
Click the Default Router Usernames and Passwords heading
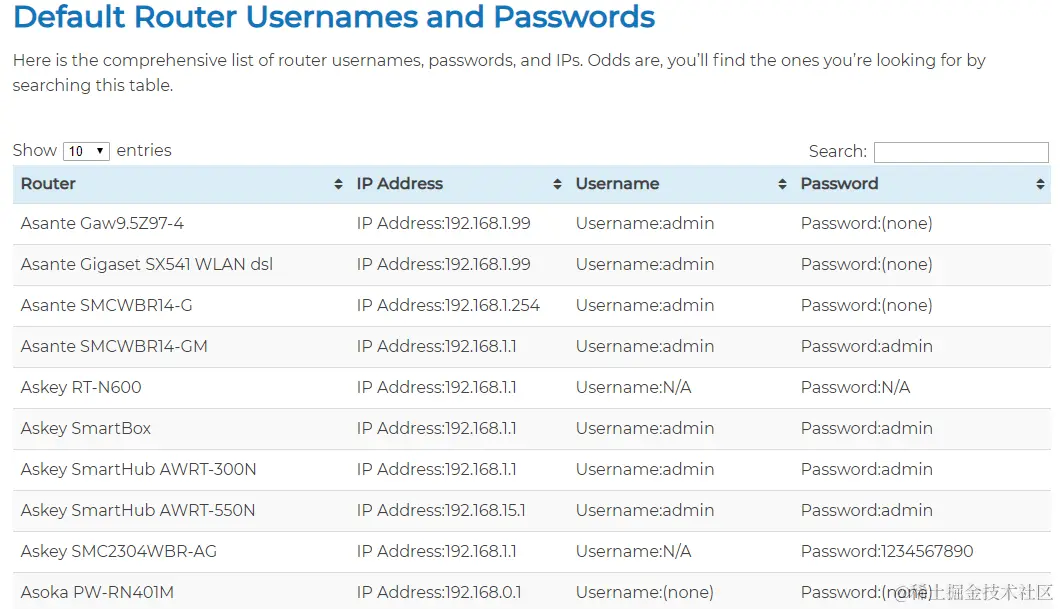tap(334, 16)
